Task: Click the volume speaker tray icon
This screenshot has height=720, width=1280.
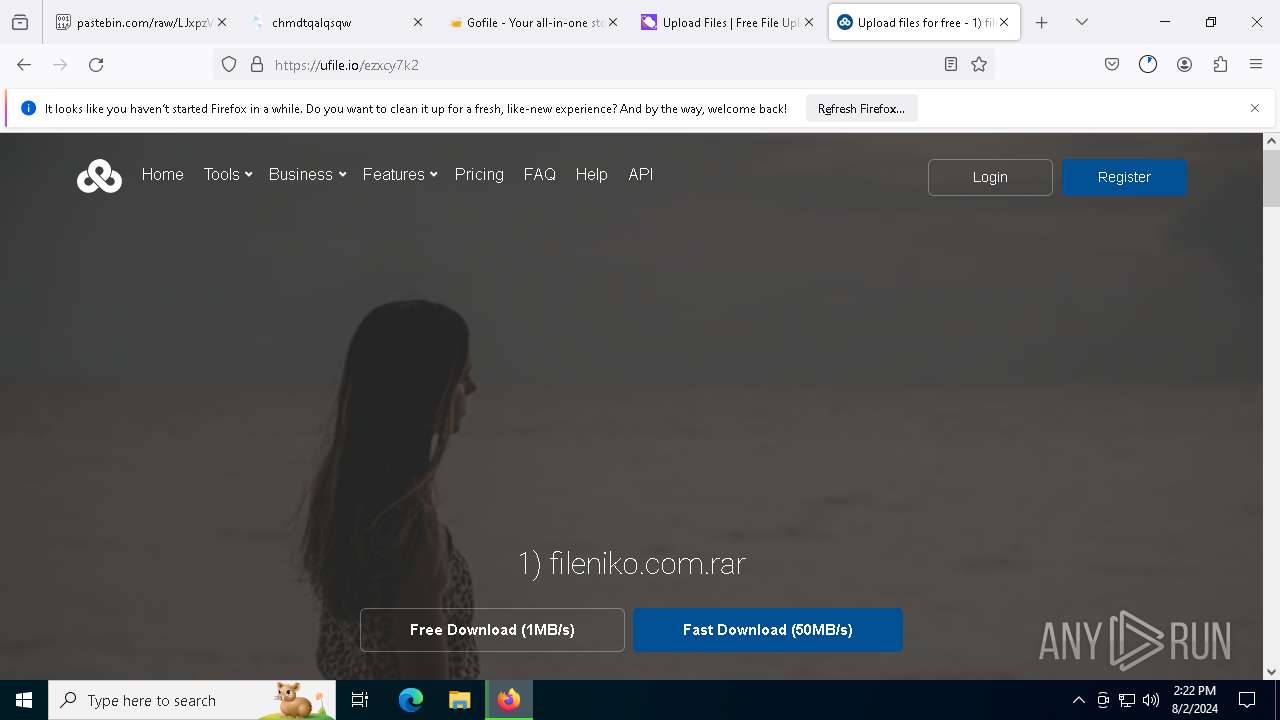Action: [1151, 700]
